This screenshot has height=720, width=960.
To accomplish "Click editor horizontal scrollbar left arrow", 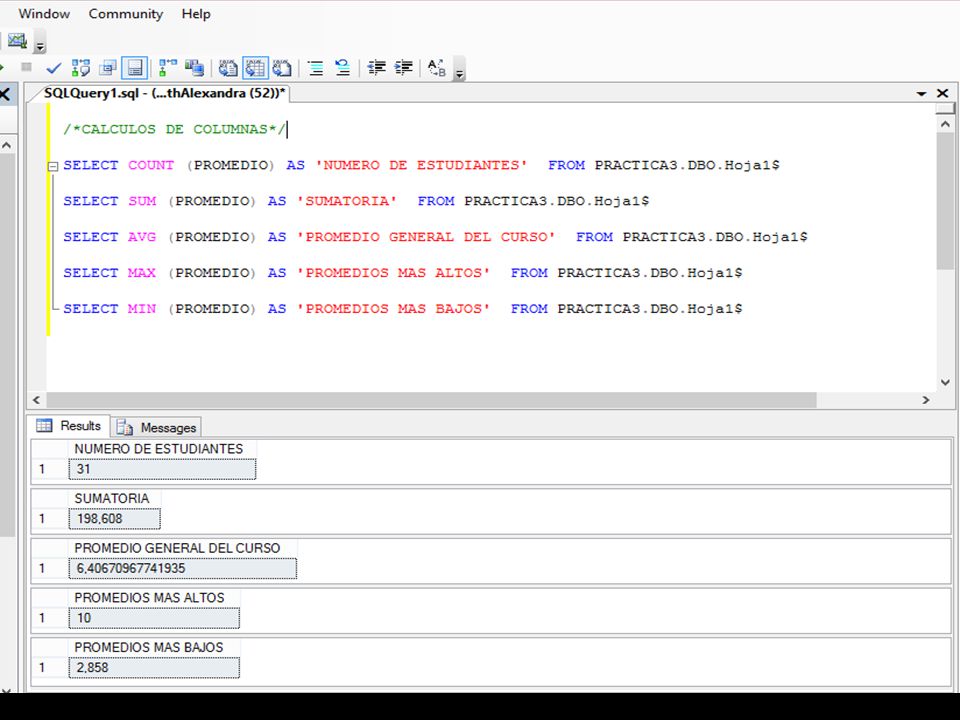I will (x=36, y=400).
